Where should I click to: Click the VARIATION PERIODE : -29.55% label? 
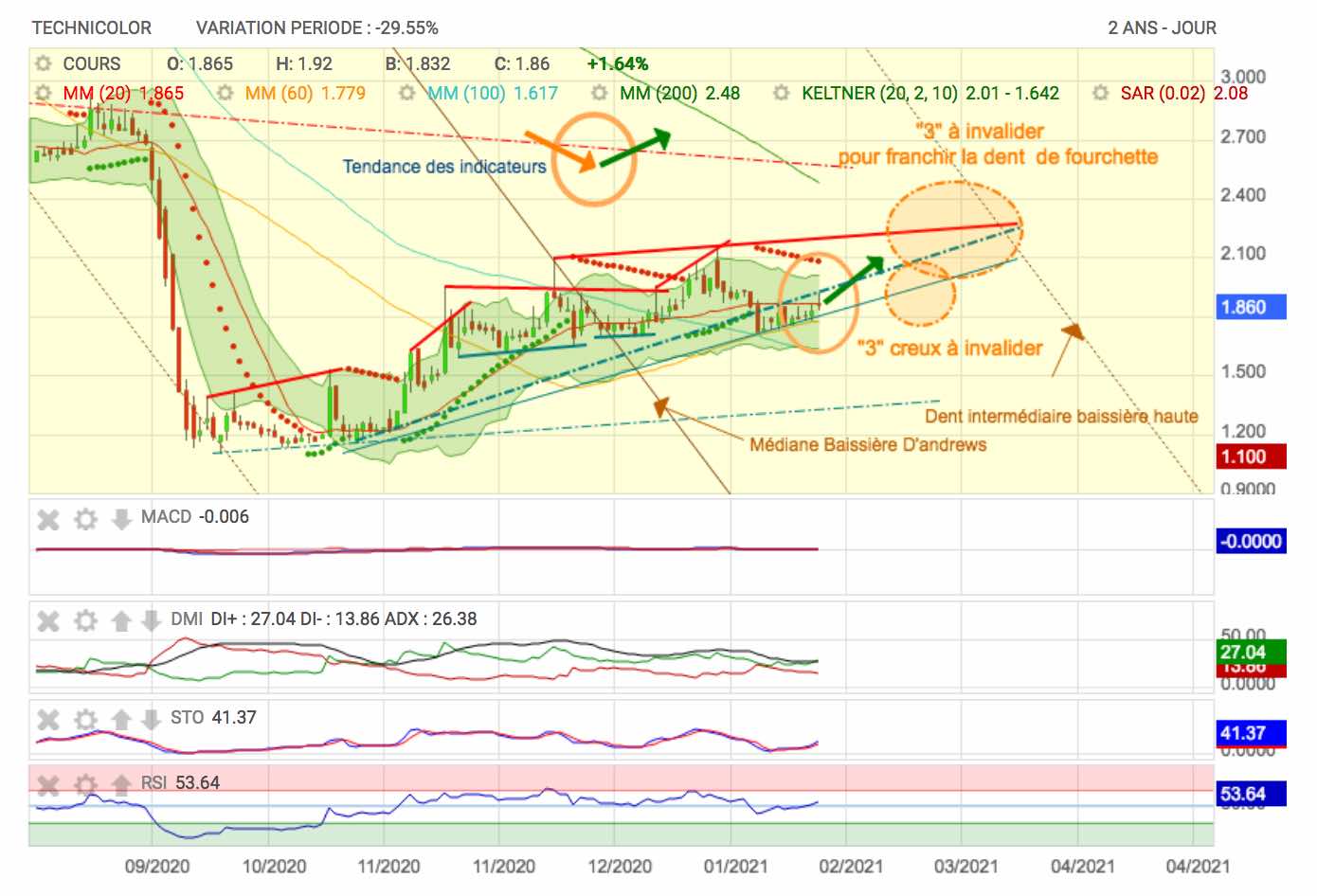coord(317,27)
